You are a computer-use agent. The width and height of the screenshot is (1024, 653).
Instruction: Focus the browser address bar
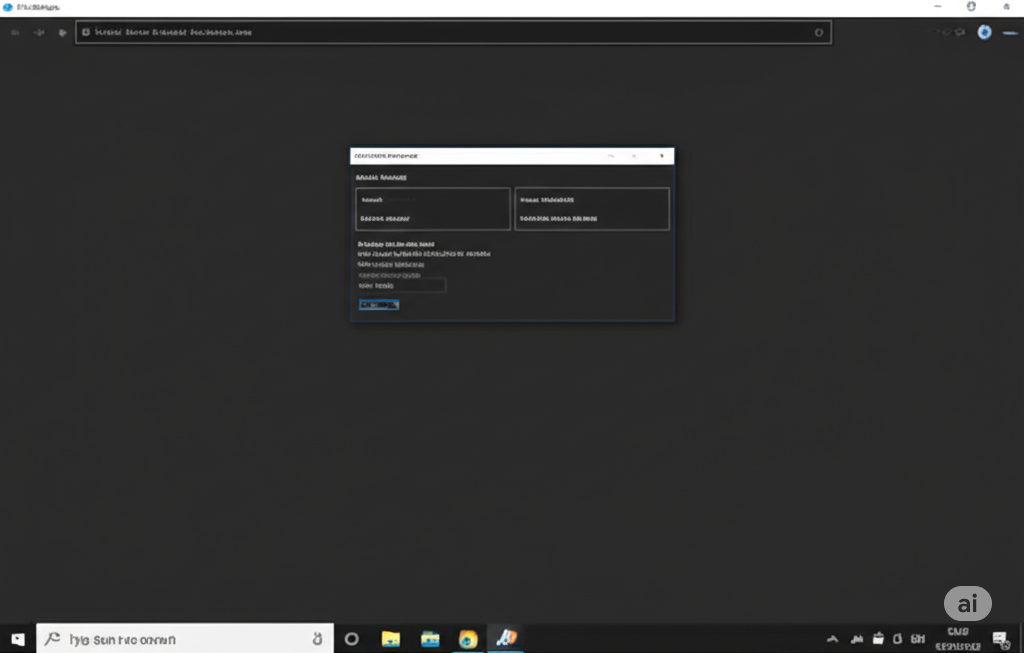[453, 32]
